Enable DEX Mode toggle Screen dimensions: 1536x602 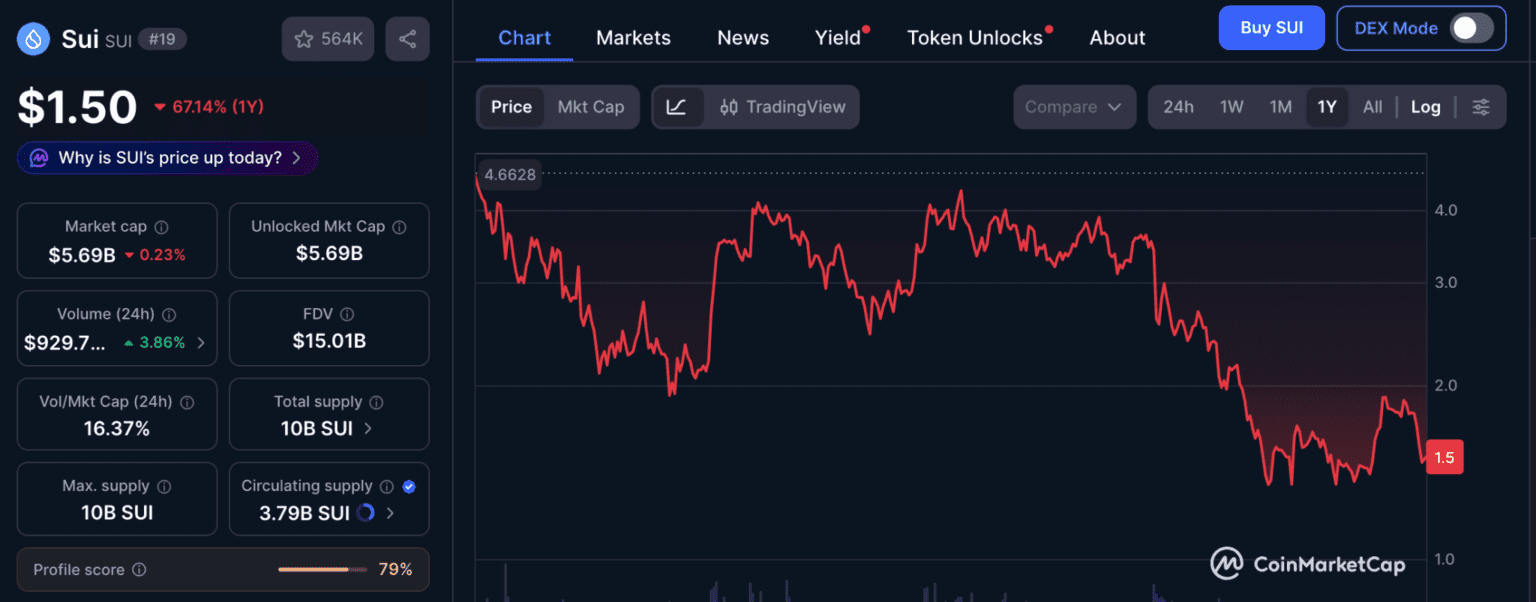[1470, 28]
